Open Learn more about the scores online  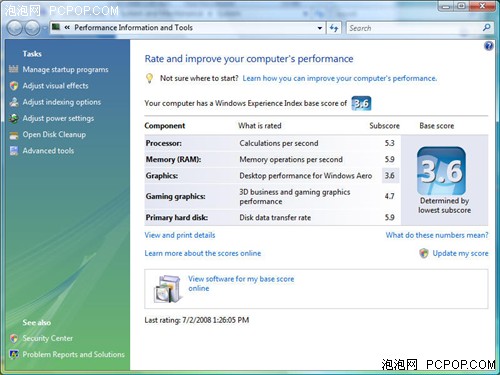[x=203, y=253]
